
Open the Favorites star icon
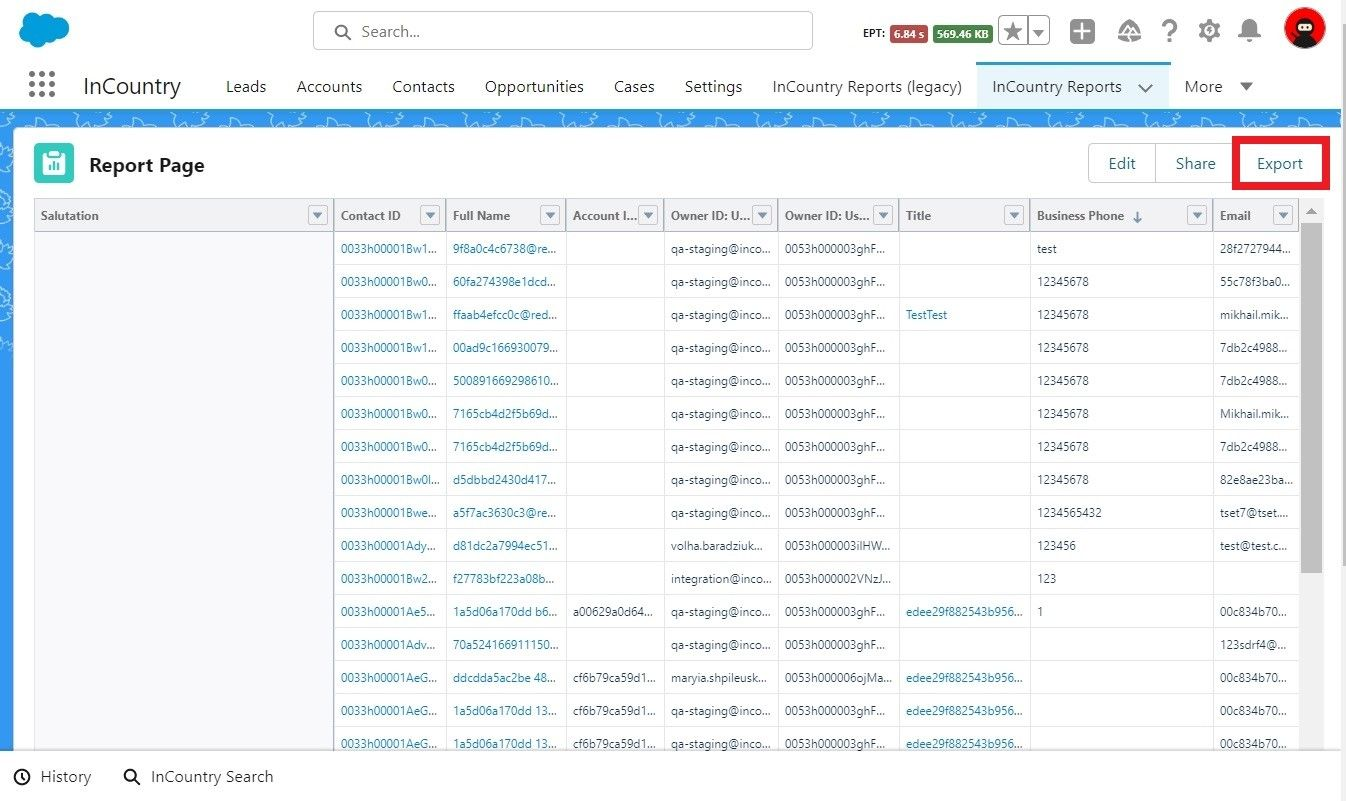click(1013, 32)
